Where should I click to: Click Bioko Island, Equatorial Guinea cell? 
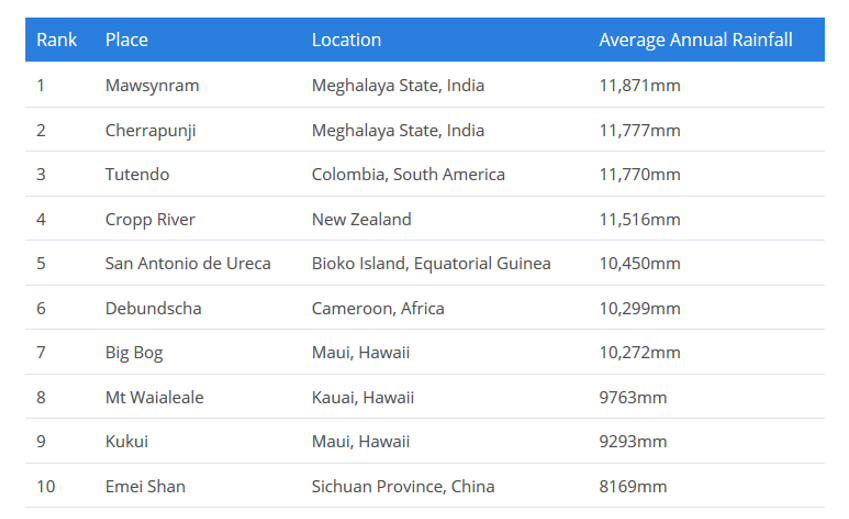(431, 264)
